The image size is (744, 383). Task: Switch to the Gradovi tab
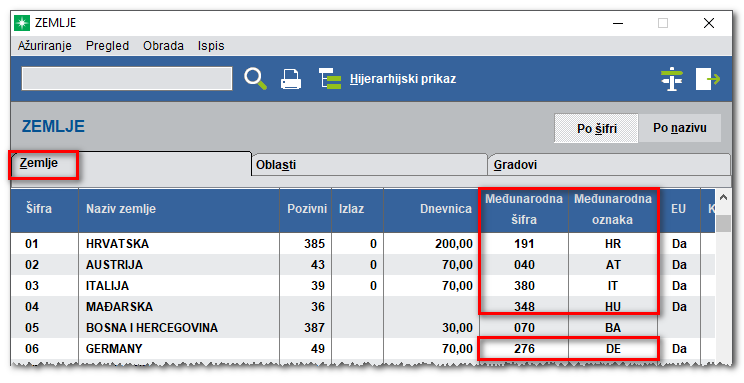[609, 165]
